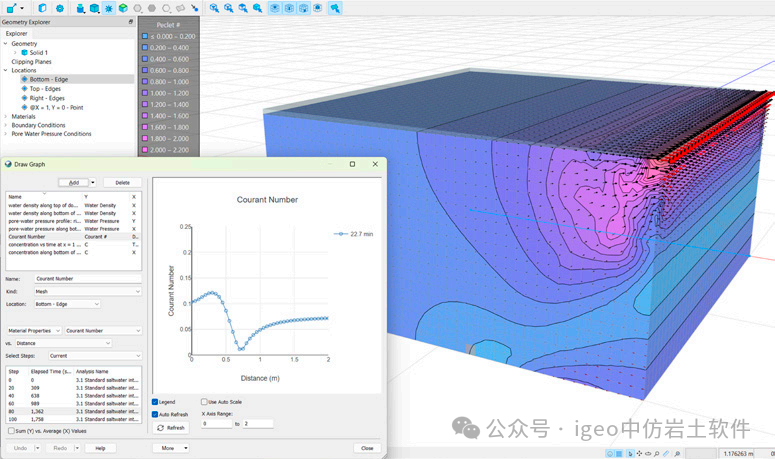Toggle the highlighted starburst toolbar icon
The image size is (775, 459).
108,8
